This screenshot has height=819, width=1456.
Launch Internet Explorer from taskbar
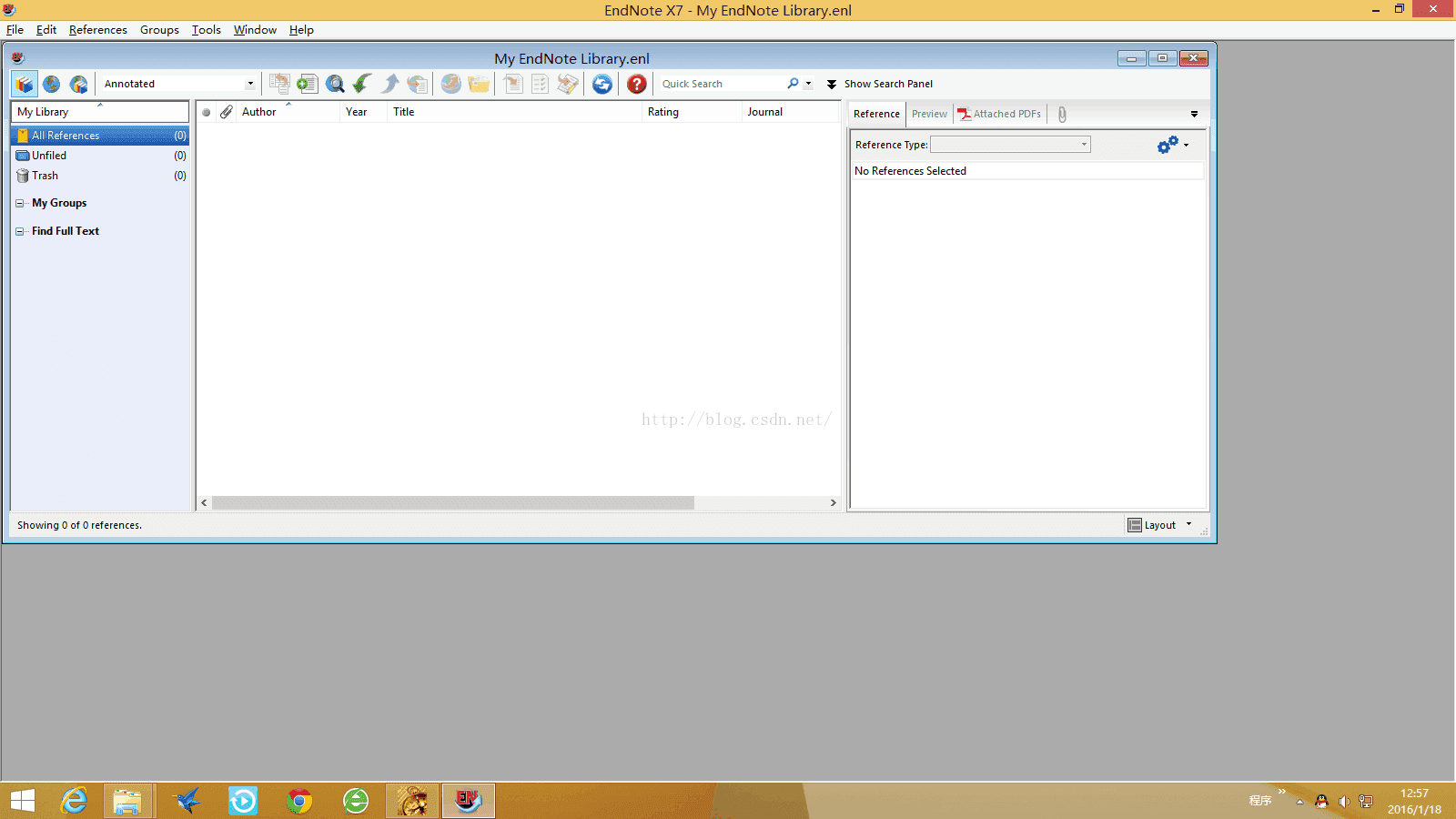tap(74, 801)
